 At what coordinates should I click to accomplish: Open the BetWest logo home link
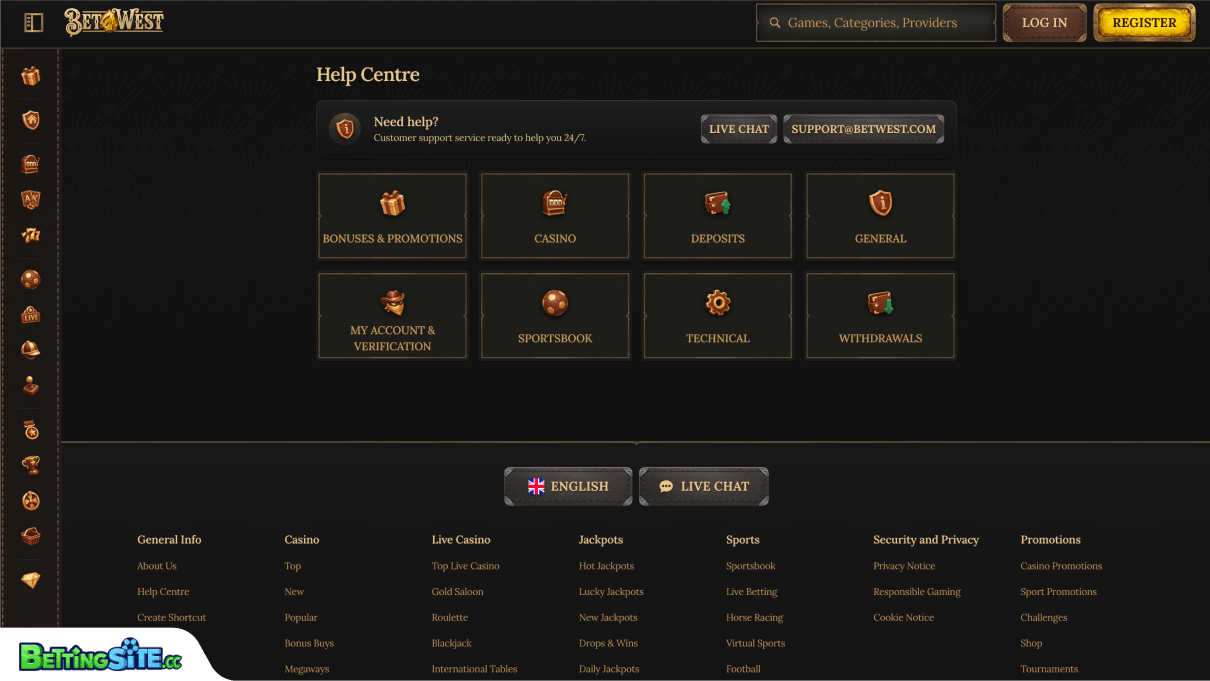coord(114,22)
